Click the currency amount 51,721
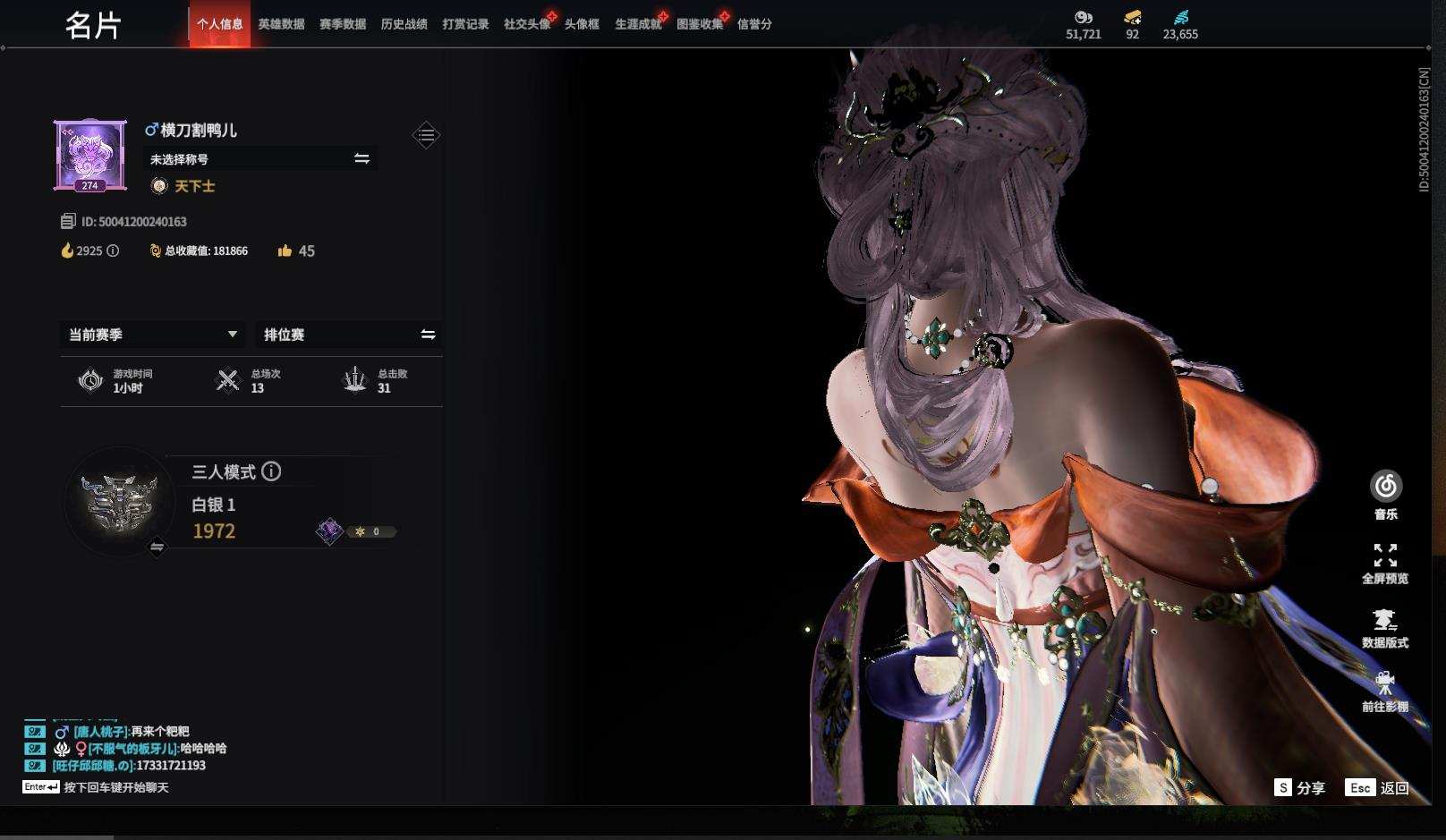The width and height of the screenshot is (1446, 840). point(1084,34)
